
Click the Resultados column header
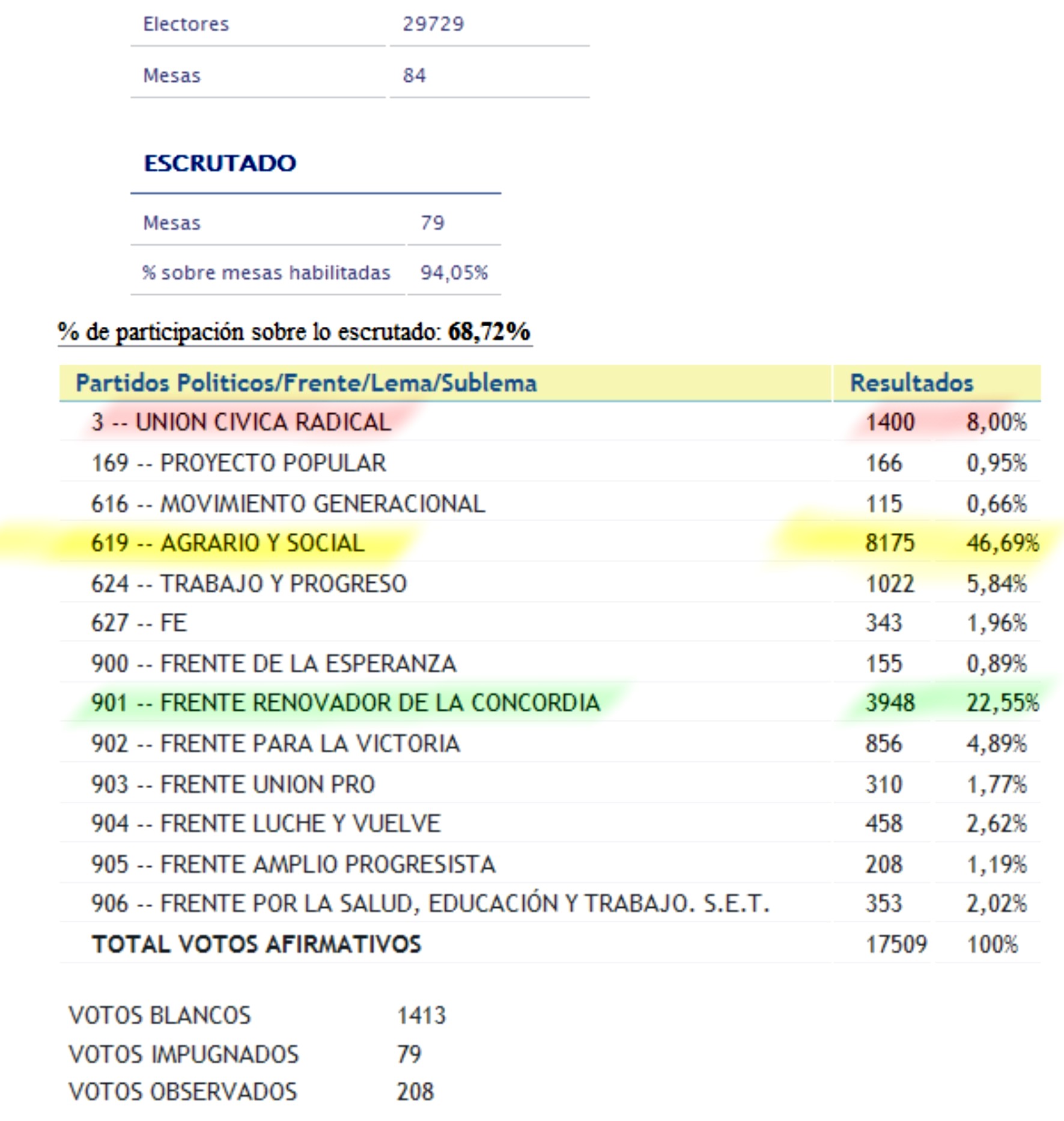(911, 383)
